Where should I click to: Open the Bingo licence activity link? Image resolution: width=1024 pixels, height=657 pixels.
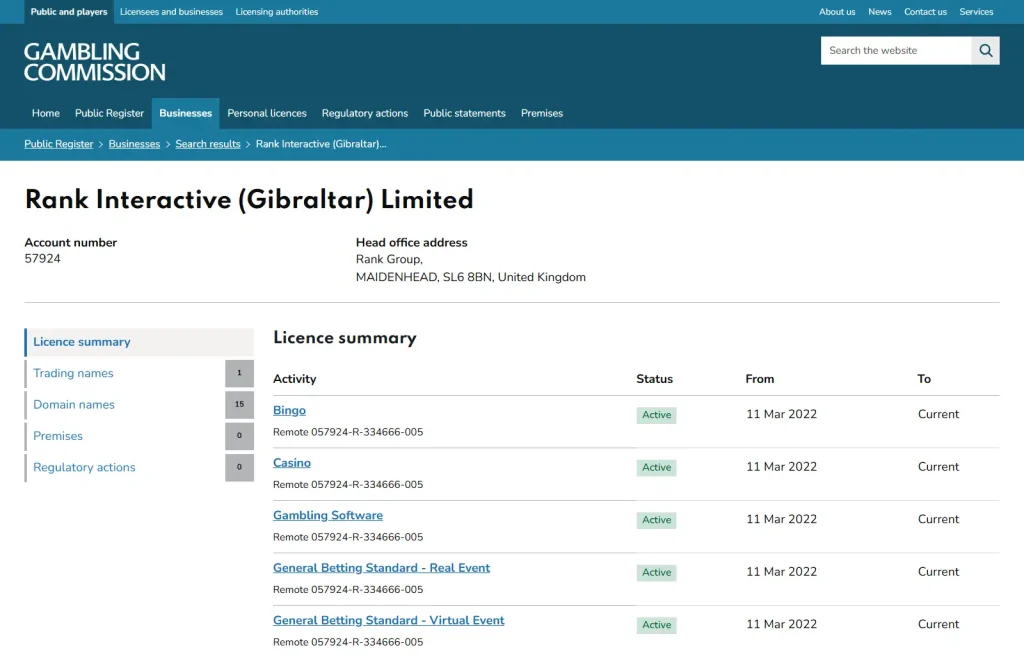point(289,410)
